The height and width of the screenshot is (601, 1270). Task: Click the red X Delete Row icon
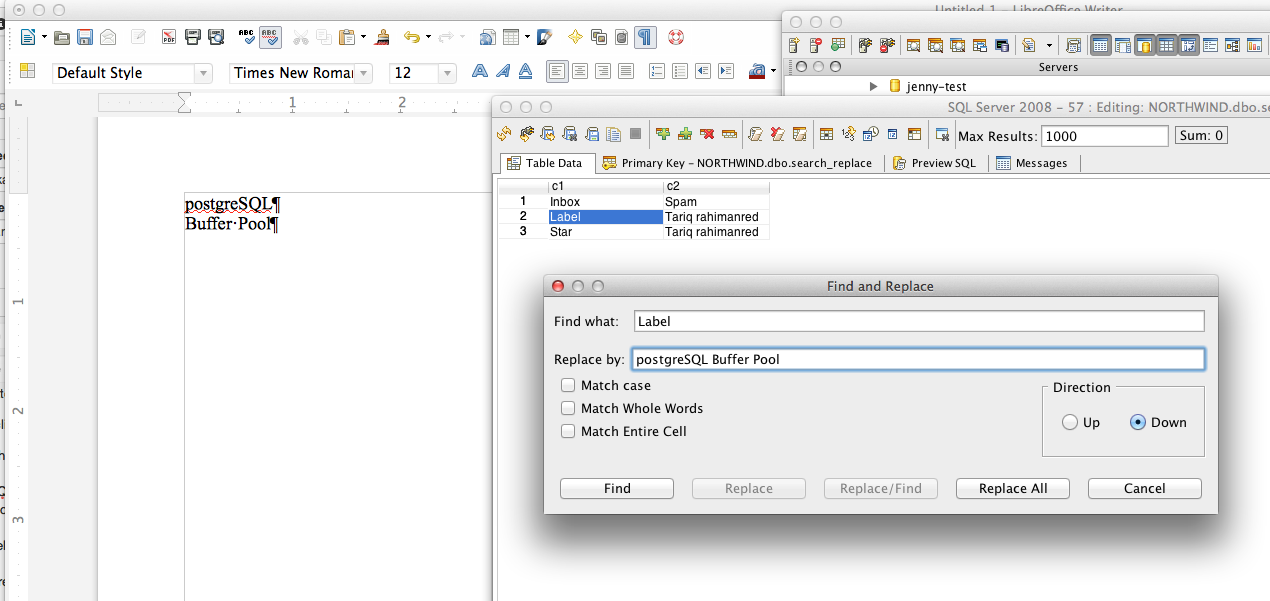(707, 134)
